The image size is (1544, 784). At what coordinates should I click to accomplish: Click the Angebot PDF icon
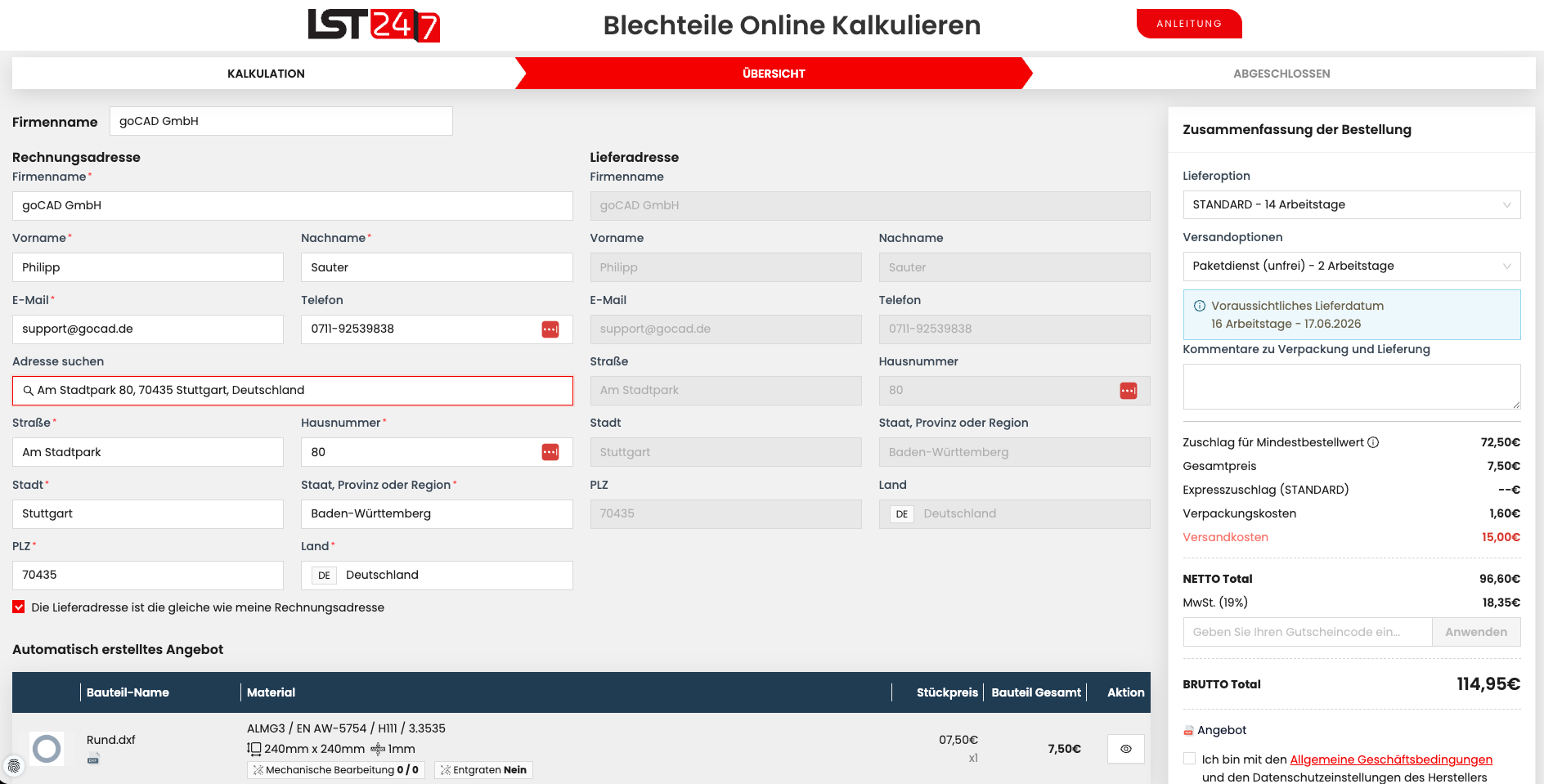[x=1188, y=731]
